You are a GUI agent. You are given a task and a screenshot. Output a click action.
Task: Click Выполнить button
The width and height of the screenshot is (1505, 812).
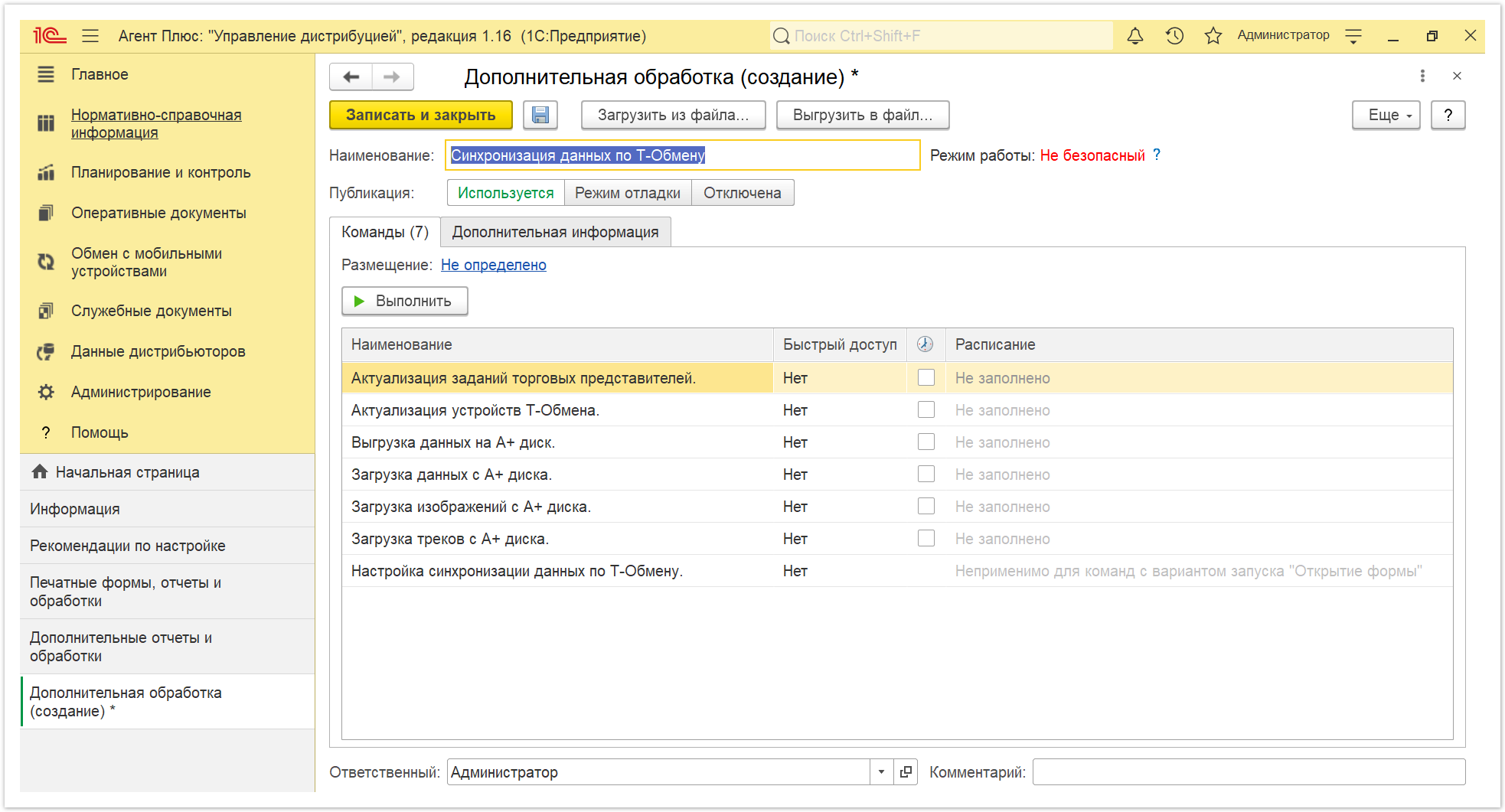pos(404,301)
